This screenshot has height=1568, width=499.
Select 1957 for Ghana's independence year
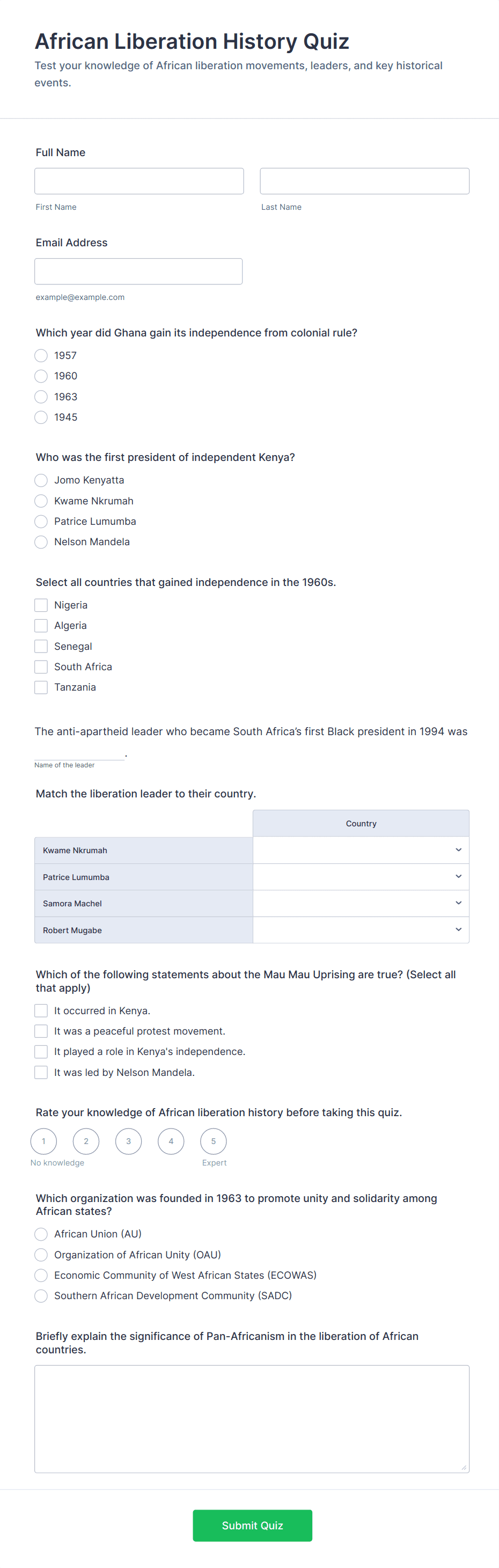pos(41,355)
